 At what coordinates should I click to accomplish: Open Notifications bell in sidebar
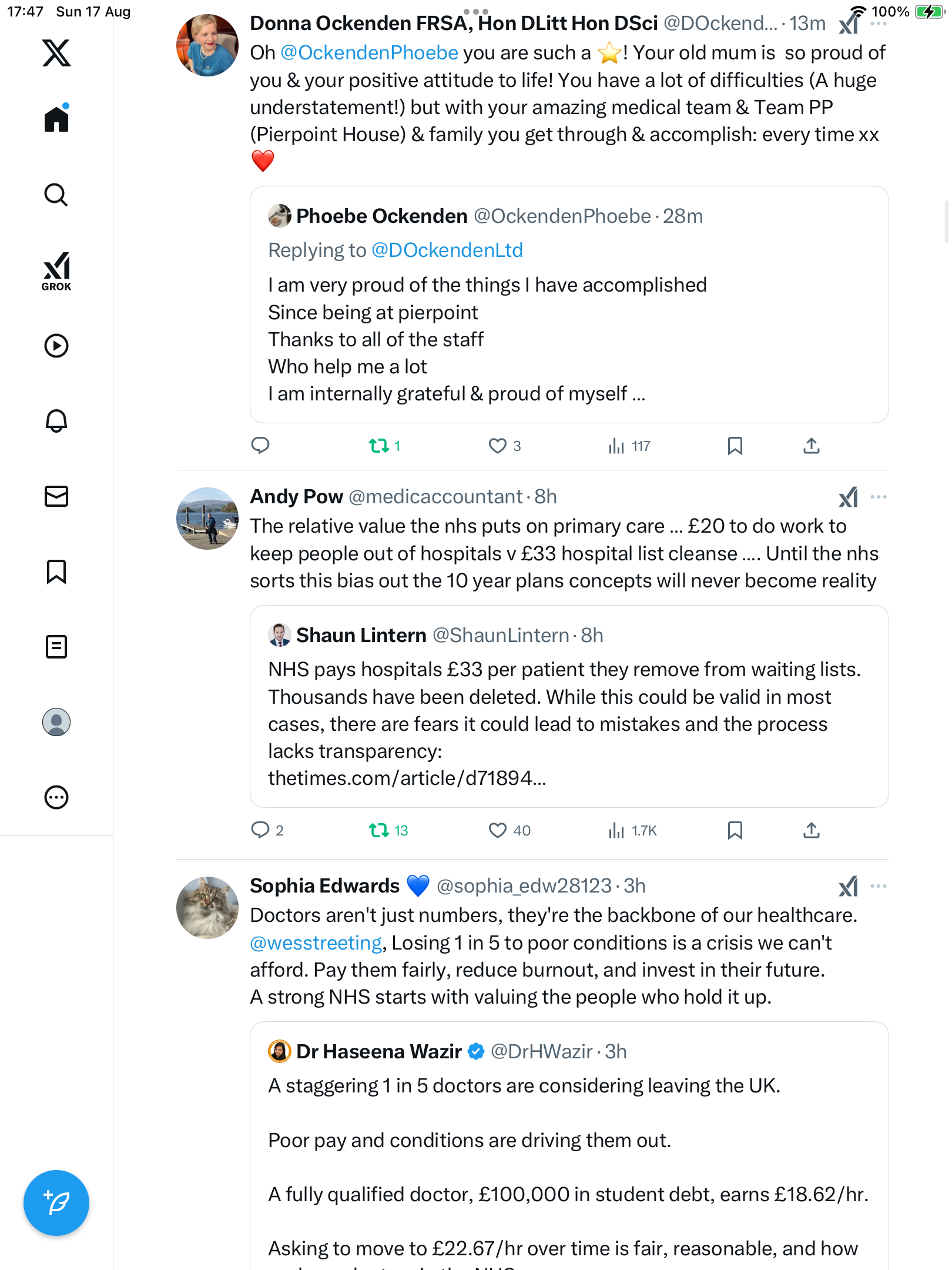(56, 421)
